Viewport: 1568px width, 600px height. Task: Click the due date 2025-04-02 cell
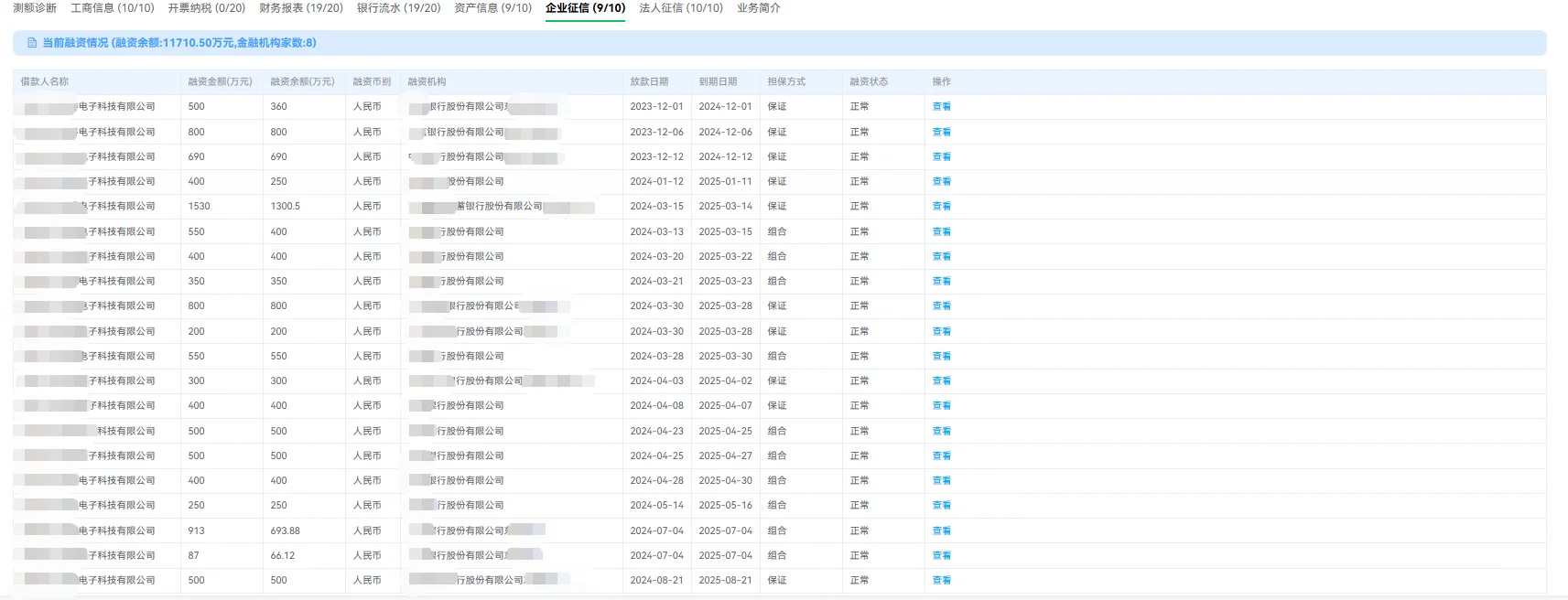pos(726,381)
